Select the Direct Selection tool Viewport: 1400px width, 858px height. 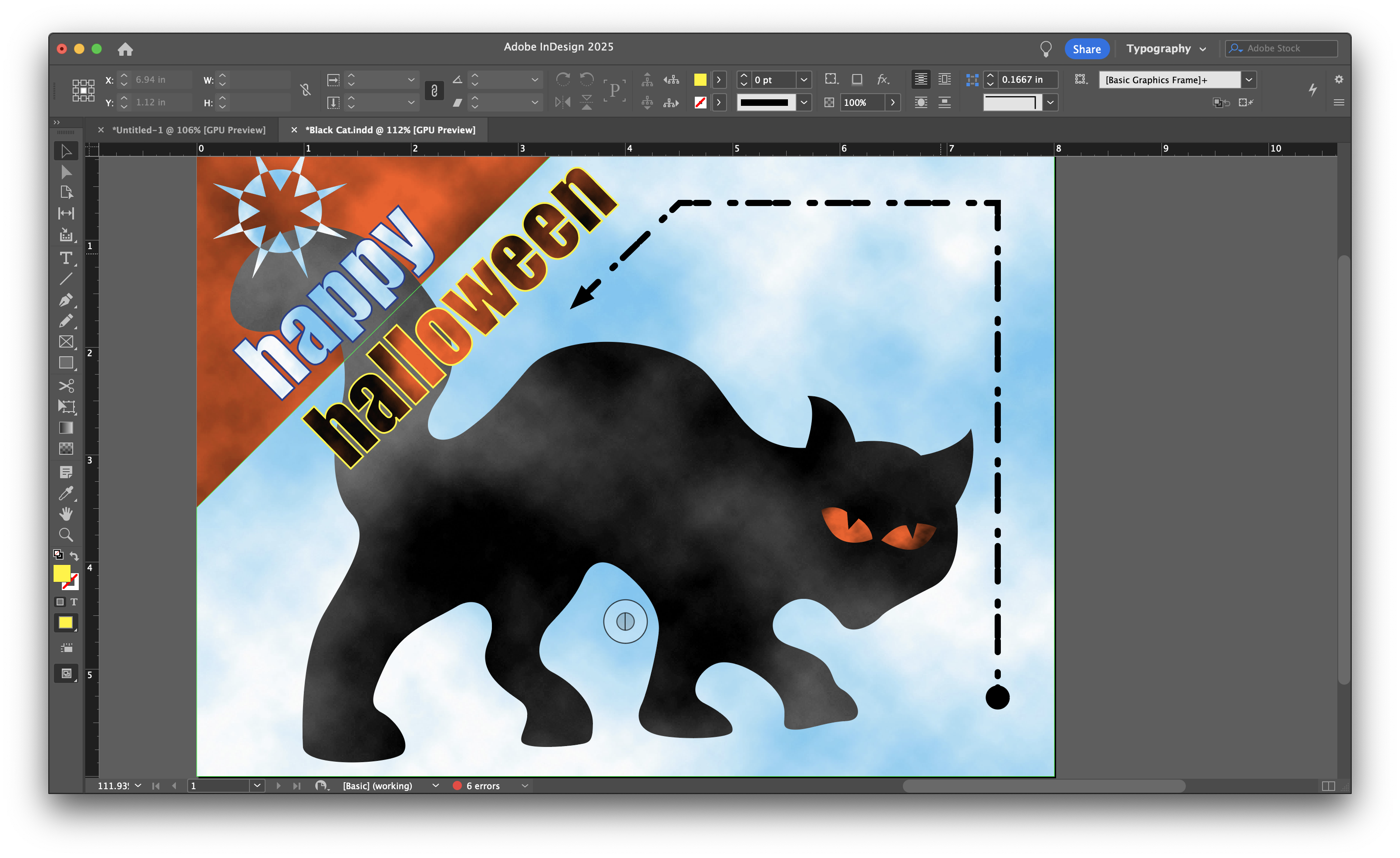(67, 172)
